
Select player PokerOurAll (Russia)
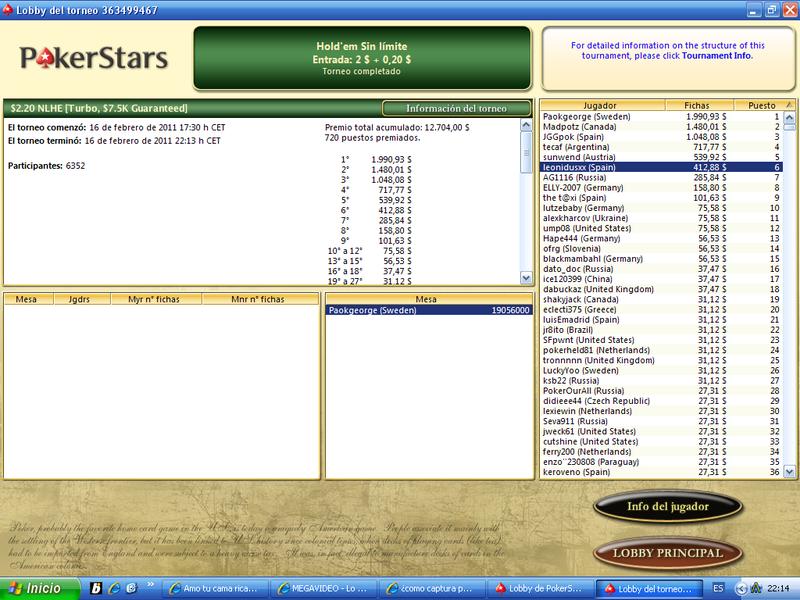pos(661,391)
